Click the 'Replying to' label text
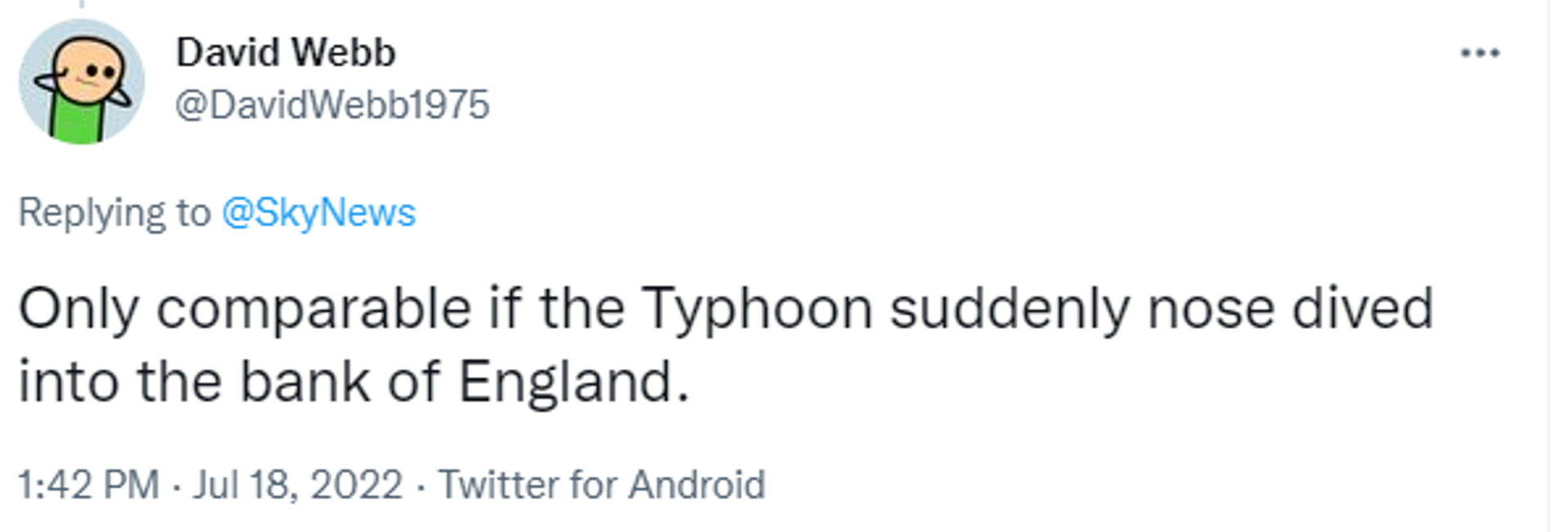The height and width of the screenshot is (532, 1568). coord(114,213)
